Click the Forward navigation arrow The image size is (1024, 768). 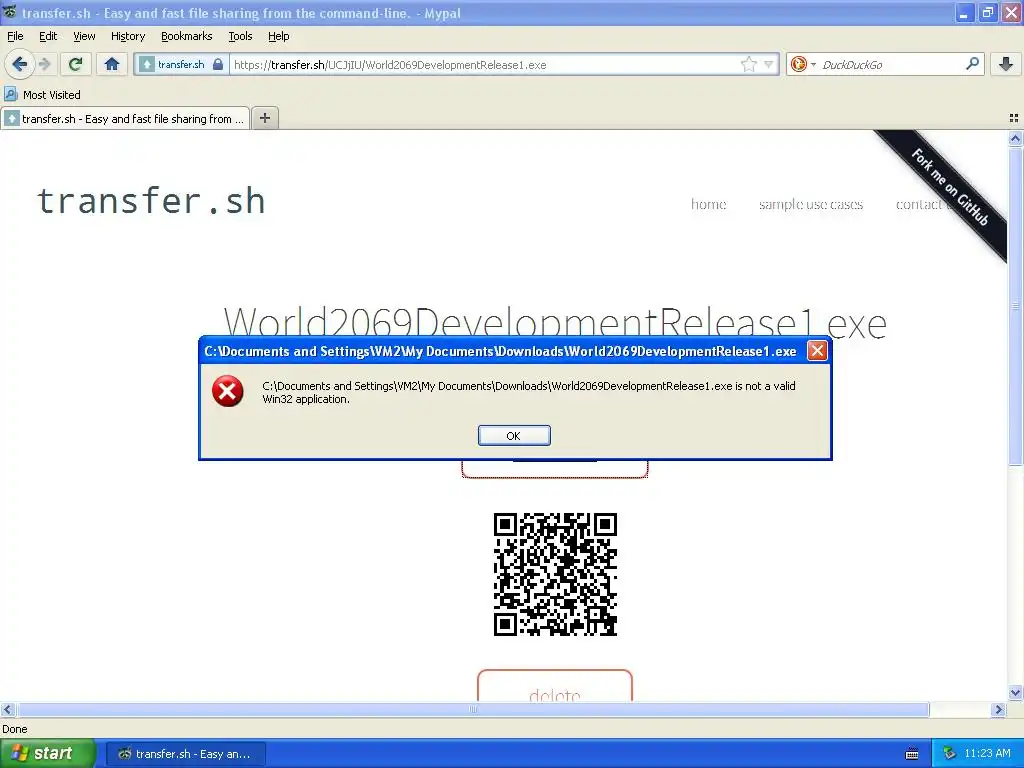tap(44, 64)
